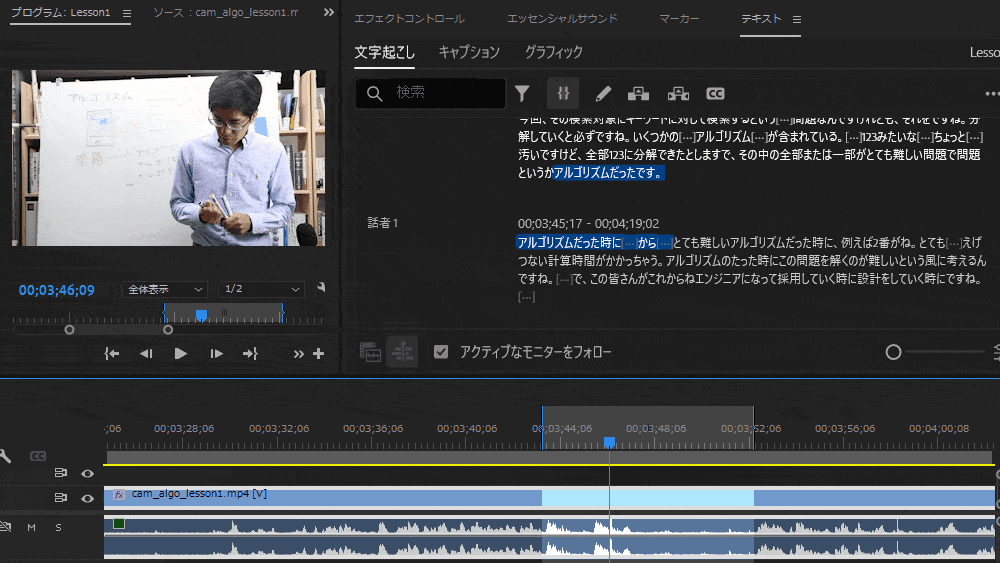Image resolution: width=1000 pixels, height=563 pixels.
Task: Open the Program: Lesson1 panel menu
Action: point(127,13)
